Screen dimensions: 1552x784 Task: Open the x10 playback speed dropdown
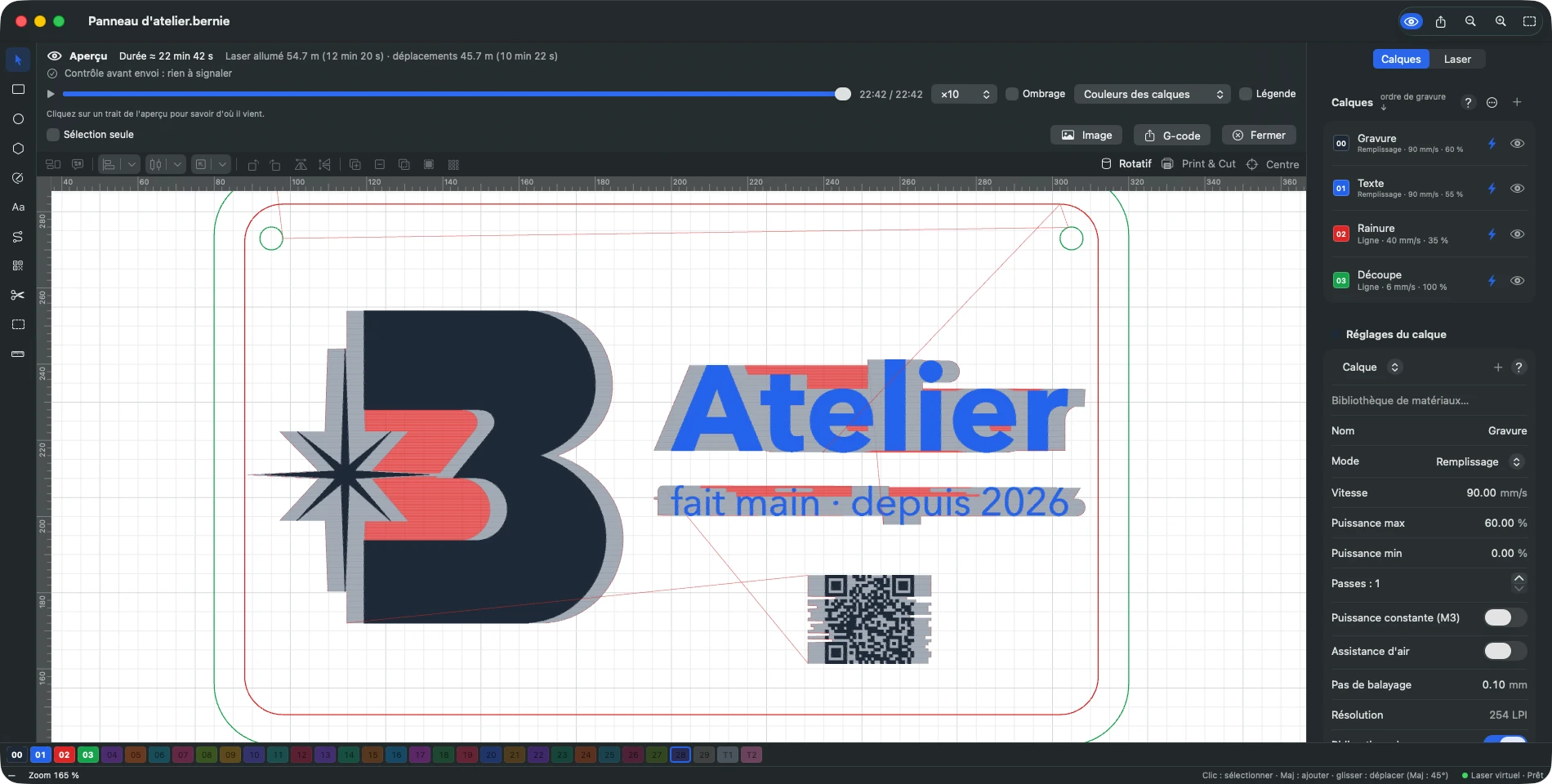[x=964, y=94]
